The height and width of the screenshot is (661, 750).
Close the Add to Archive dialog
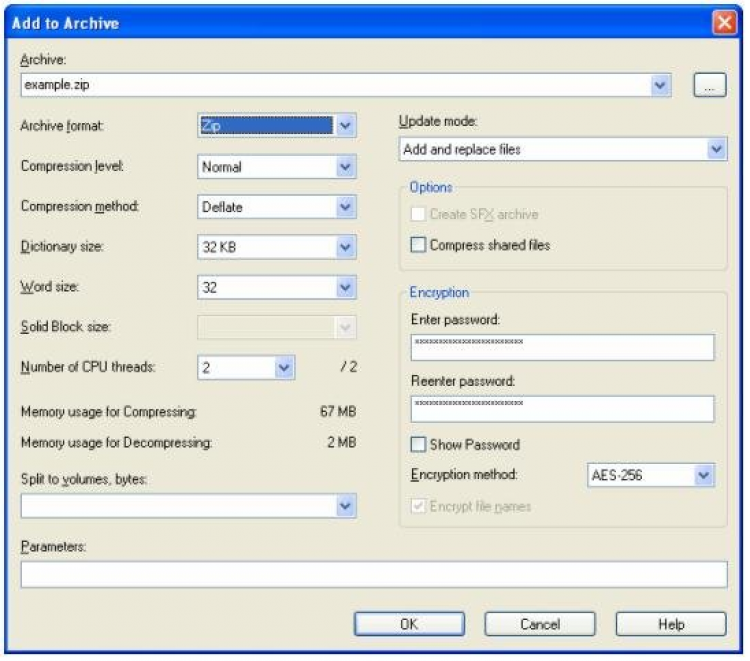click(724, 22)
